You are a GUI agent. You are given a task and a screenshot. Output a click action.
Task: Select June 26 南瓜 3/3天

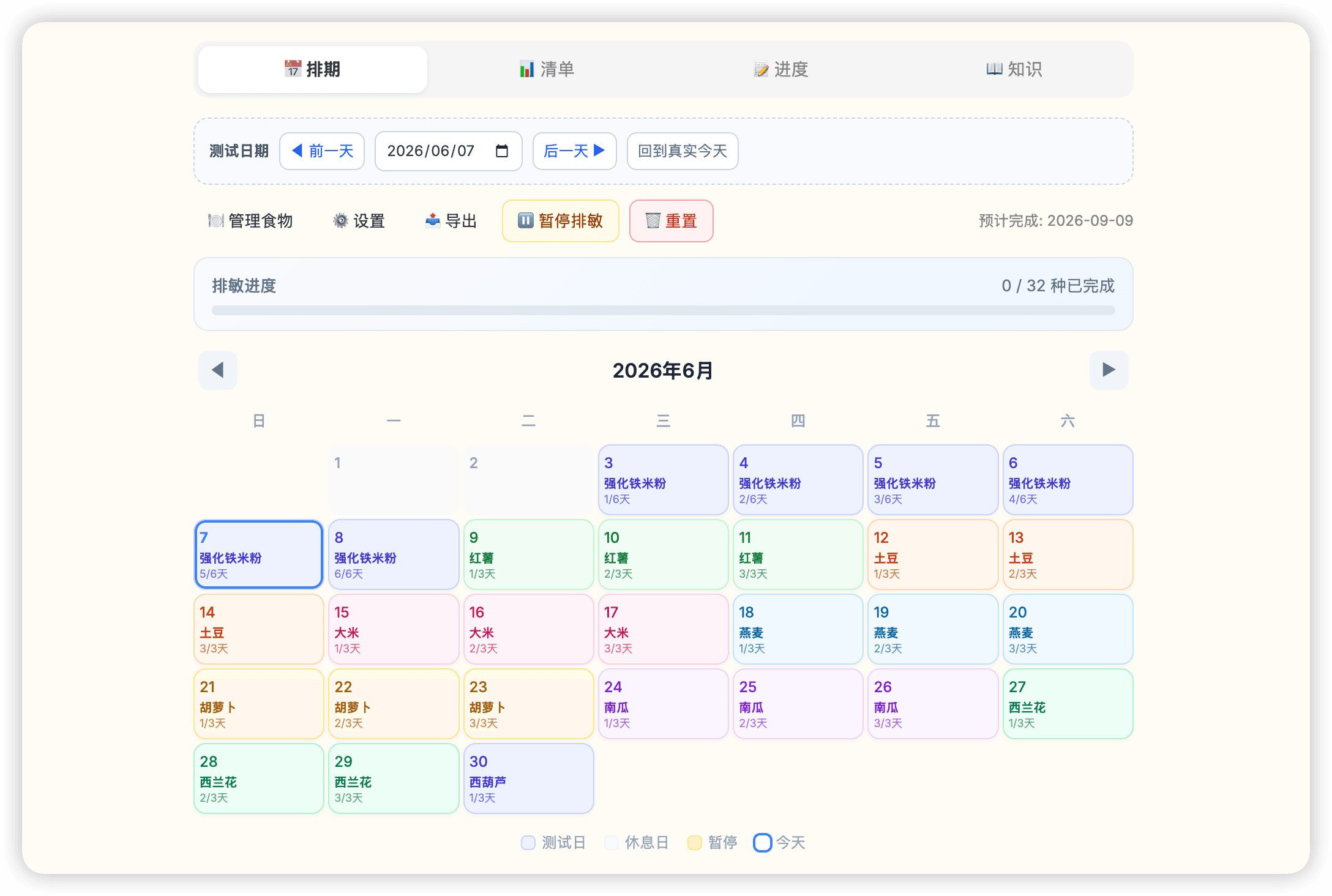(x=933, y=704)
